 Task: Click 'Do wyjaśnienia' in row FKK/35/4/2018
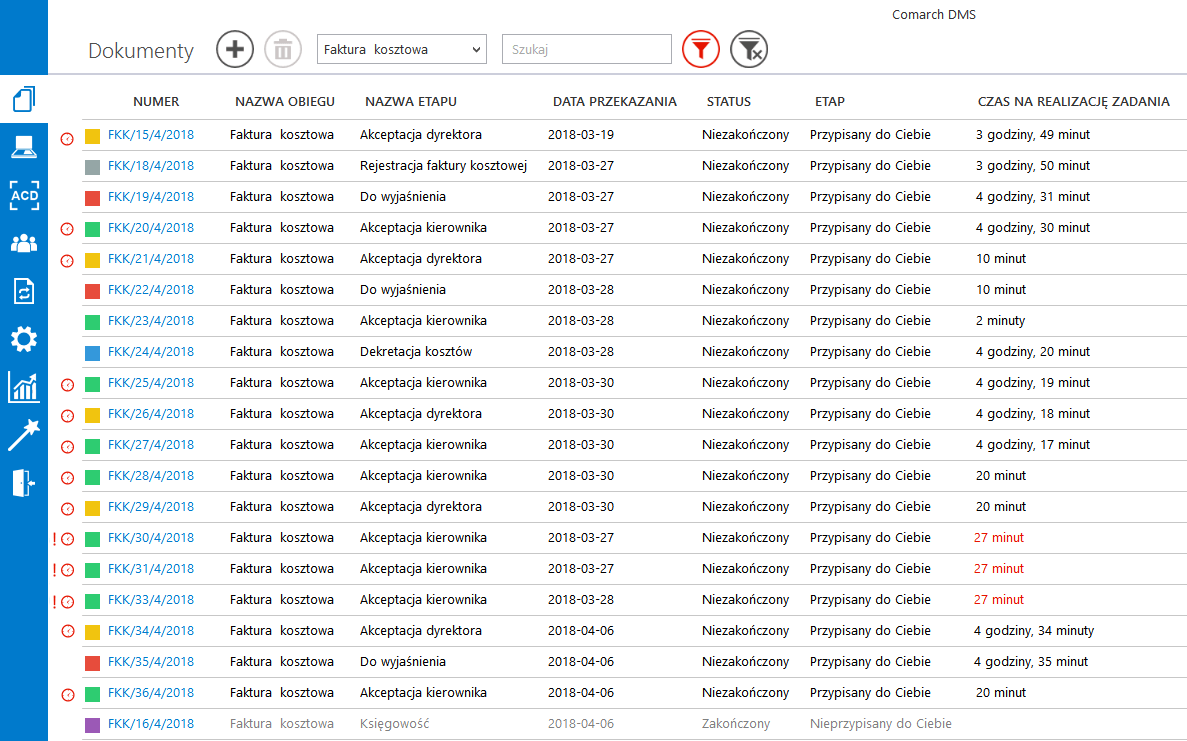(x=403, y=662)
